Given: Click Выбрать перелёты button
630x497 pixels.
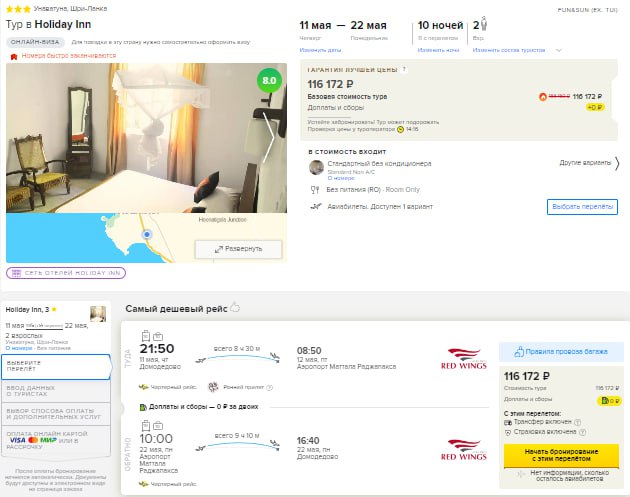Looking at the screenshot, I should click(582, 207).
